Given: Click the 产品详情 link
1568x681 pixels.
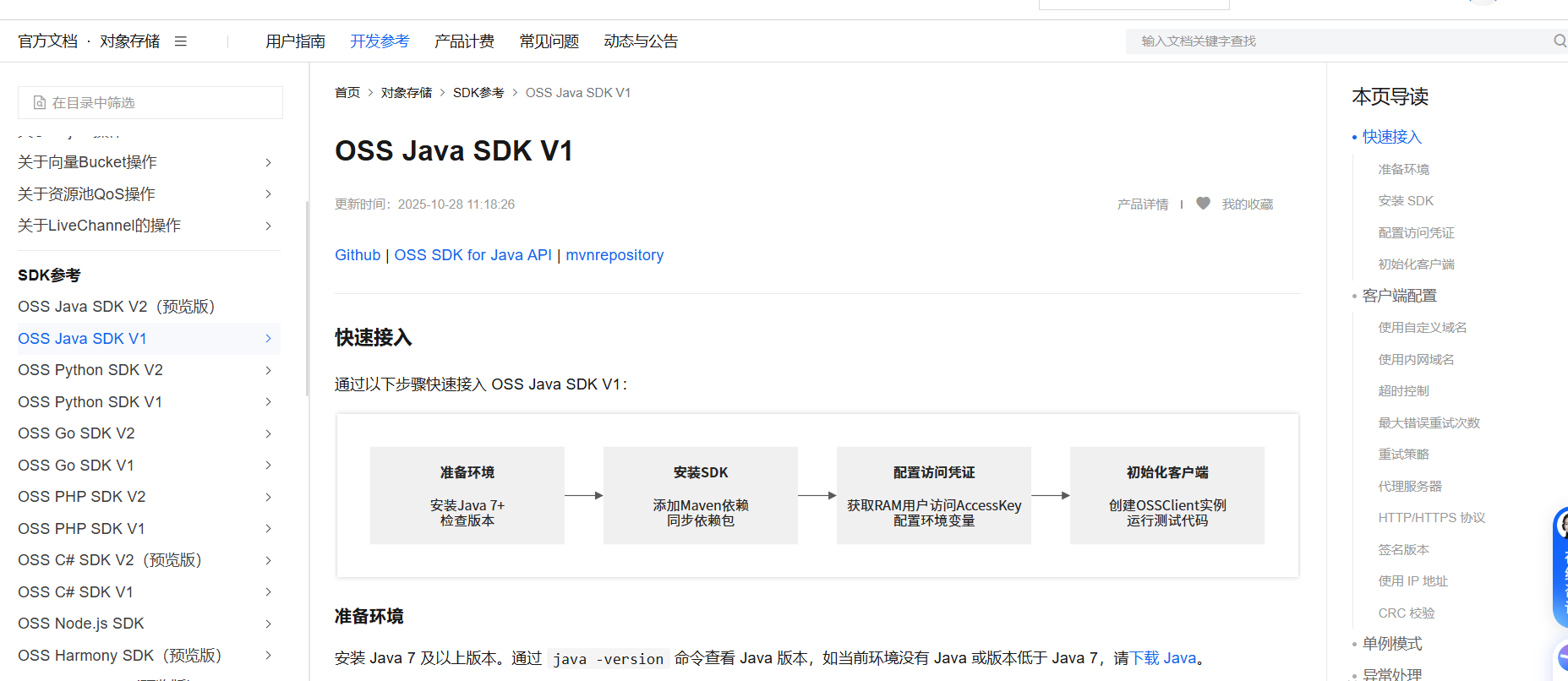Looking at the screenshot, I should (x=1143, y=204).
